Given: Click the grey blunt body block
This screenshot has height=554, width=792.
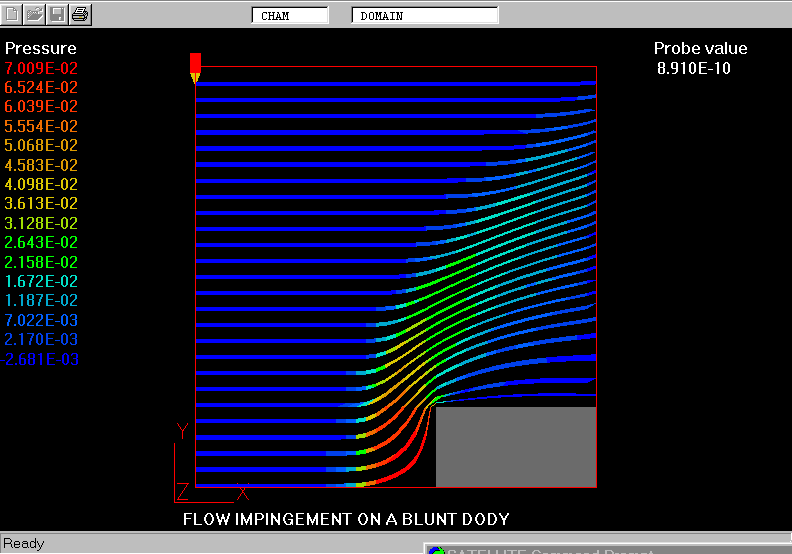Looking at the screenshot, I should point(516,447).
